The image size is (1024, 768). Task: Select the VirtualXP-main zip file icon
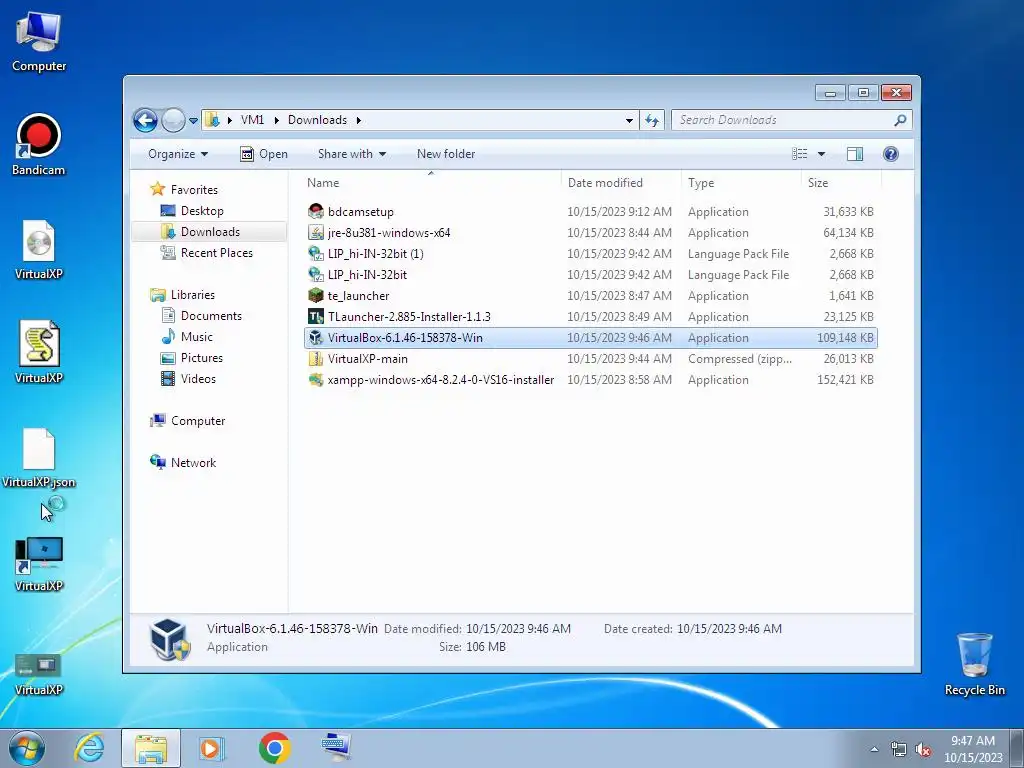coord(316,359)
